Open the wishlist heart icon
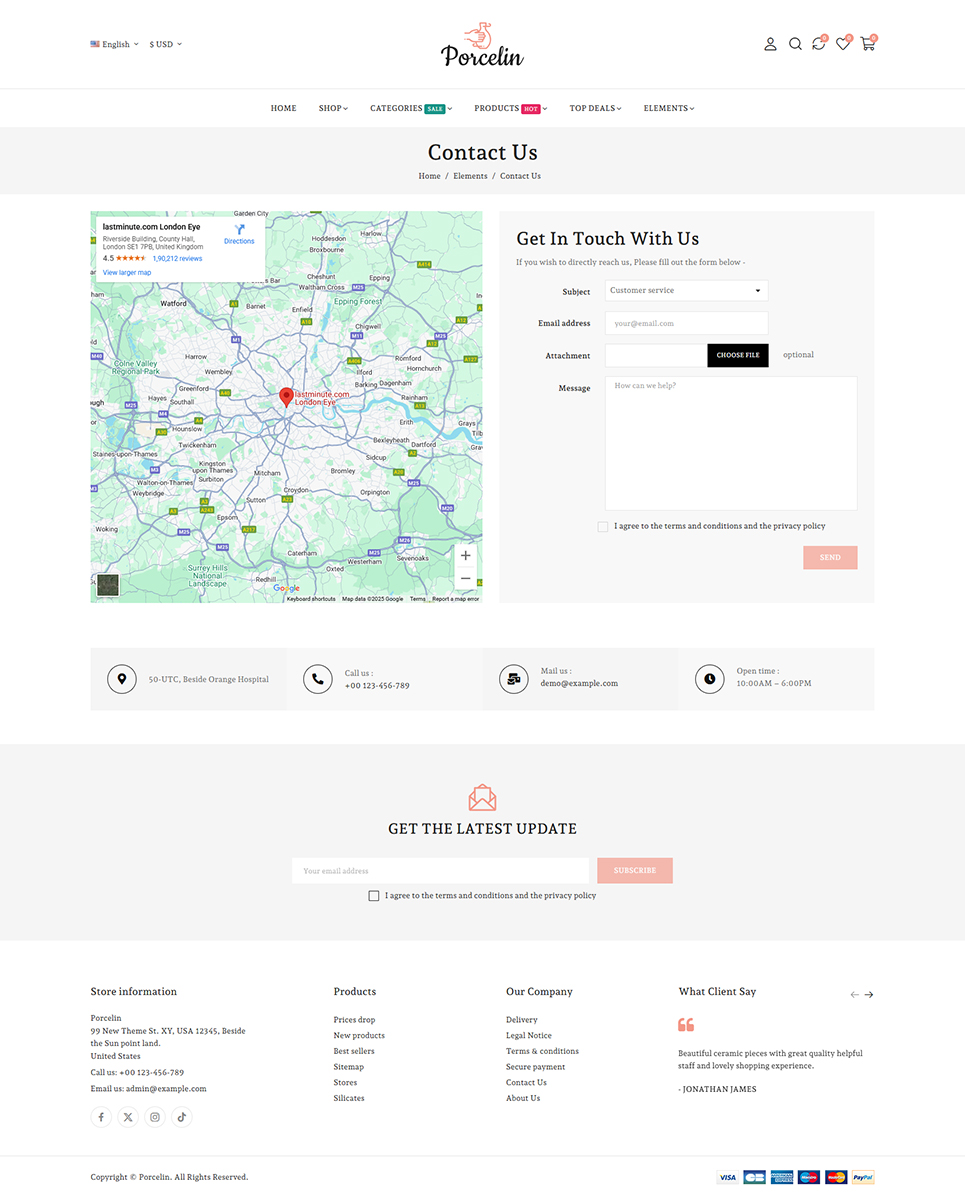The height and width of the screenshot is (1200, 965). tap(843, 44)
